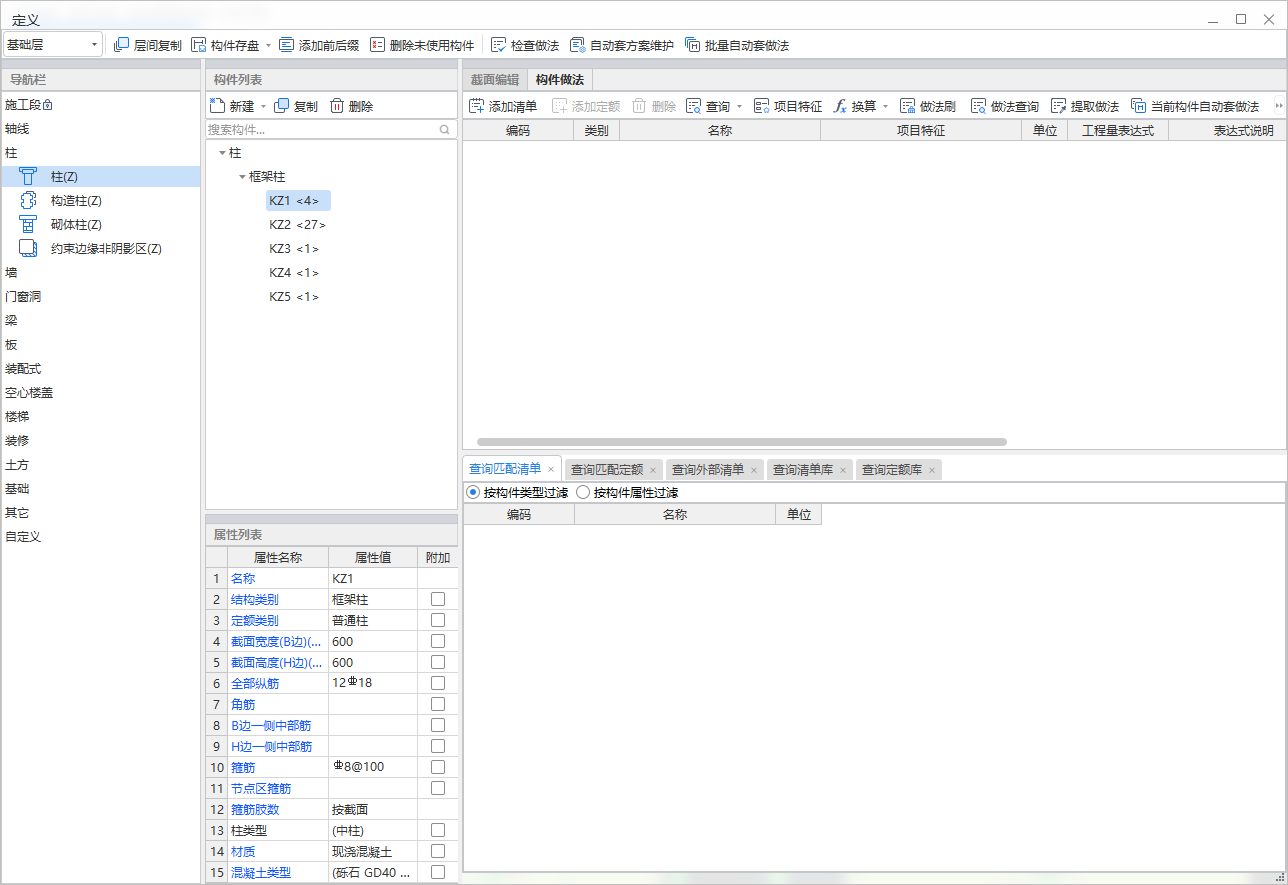1288x885 pixels.
Task: Open the 装修 navigation category
Action: point(17,440)
